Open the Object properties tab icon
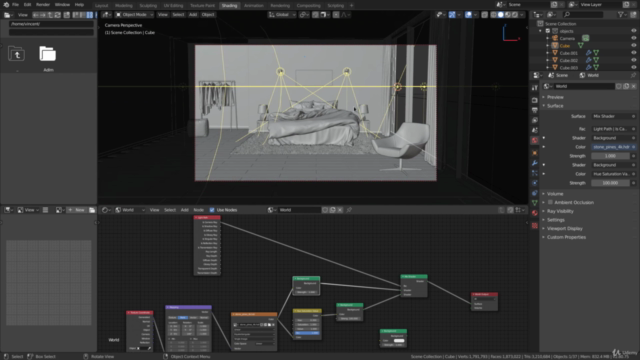The height and width of the screenshot is (360, 640). tap(535, 153)
